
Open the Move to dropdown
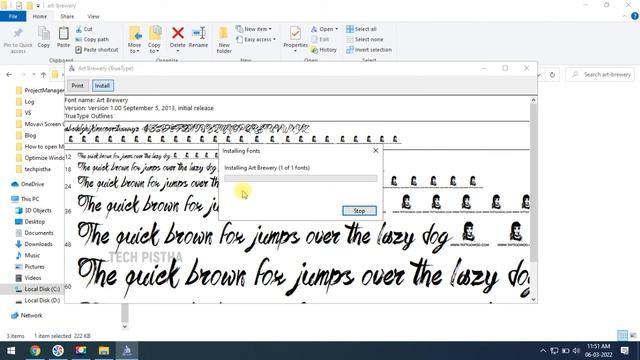[x=134, y=40]
